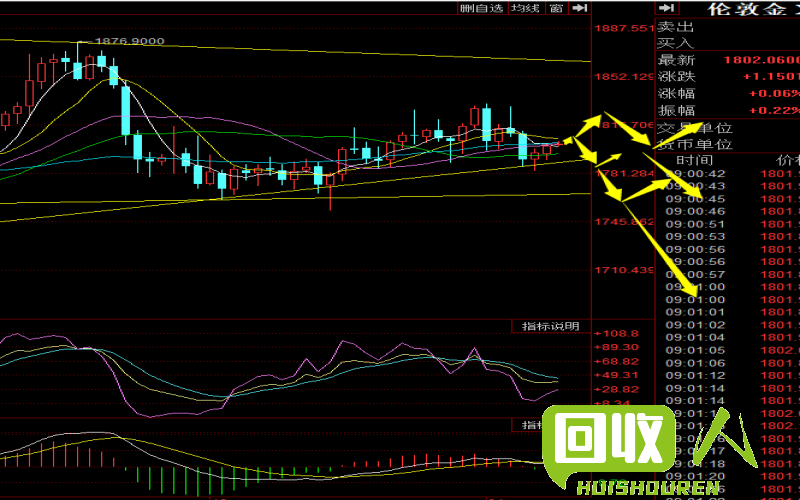Click the arrow icon left of the 伦敦金 title

coord(666,8)
